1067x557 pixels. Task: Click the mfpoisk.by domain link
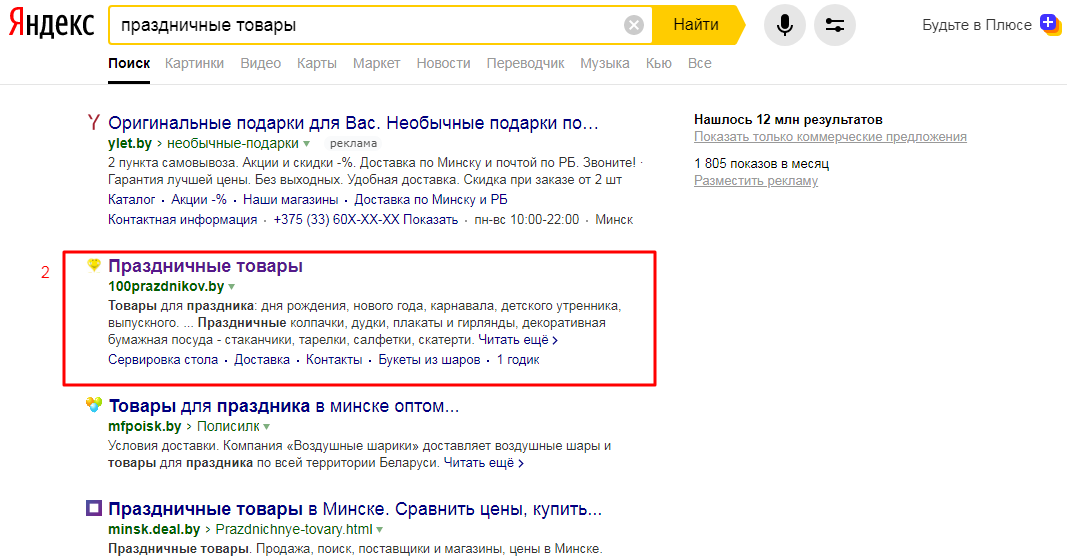144,426
